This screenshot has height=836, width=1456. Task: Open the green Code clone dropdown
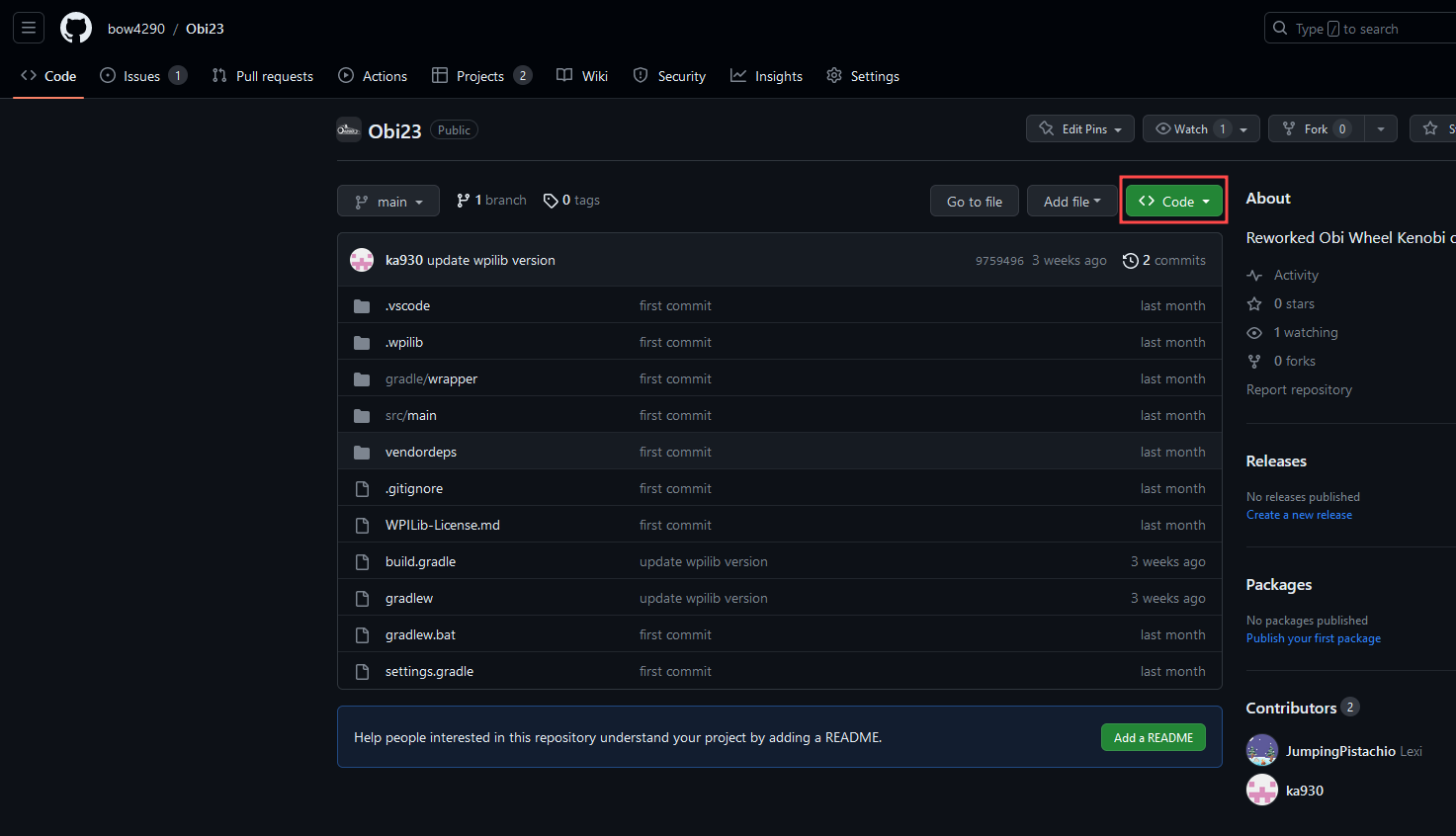(x=1174, y=201)
